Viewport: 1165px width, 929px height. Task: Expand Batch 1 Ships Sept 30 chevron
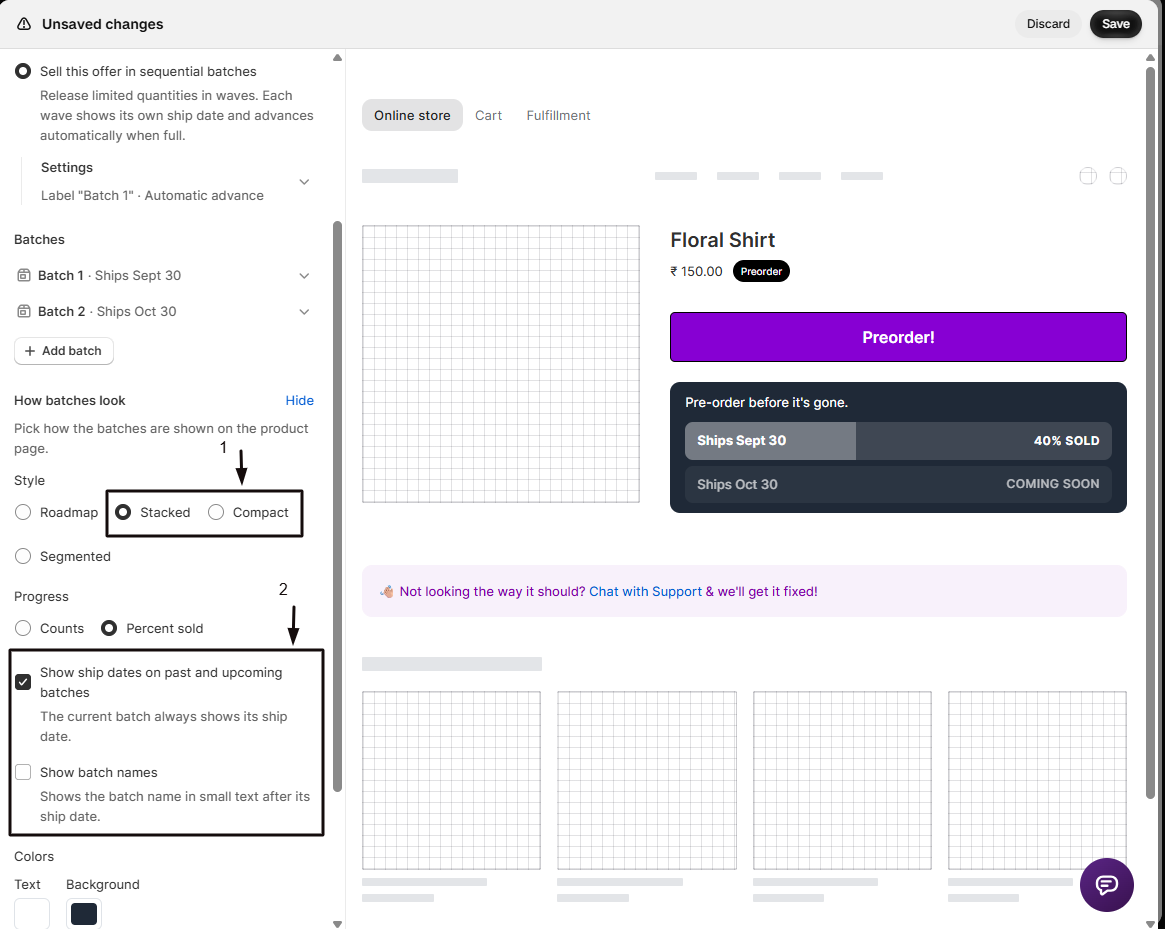[x=304, y=276]
